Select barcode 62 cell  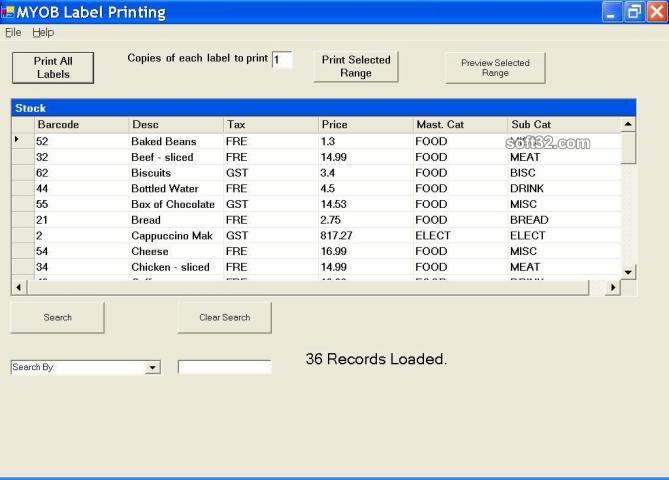coord(81,173)
